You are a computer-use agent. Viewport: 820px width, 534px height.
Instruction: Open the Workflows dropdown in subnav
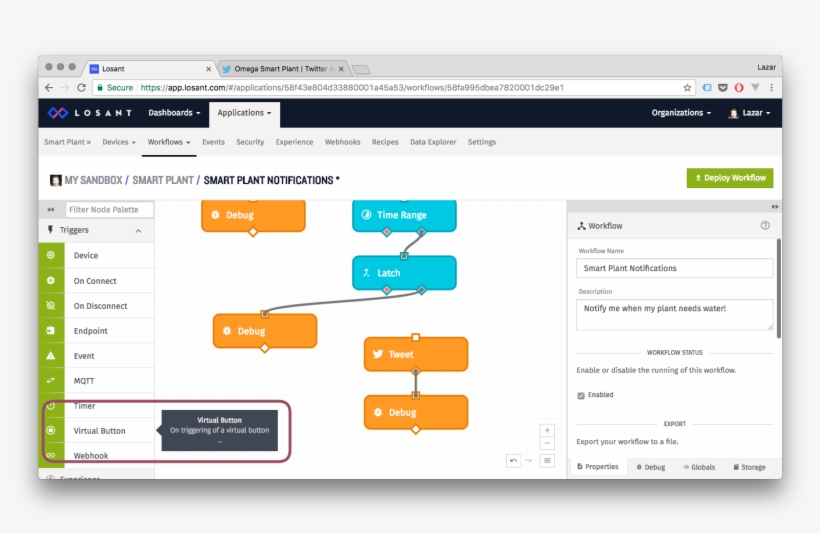click(x=169, y=142)
